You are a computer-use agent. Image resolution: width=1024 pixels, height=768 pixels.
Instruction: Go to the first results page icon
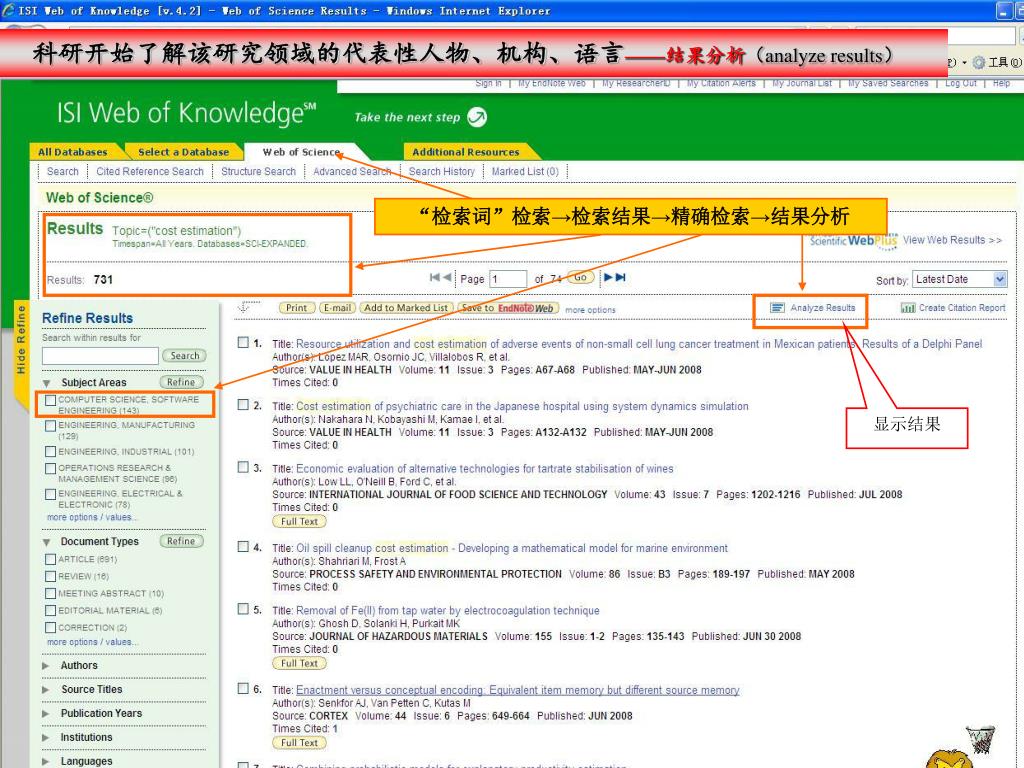coord(434,278)
